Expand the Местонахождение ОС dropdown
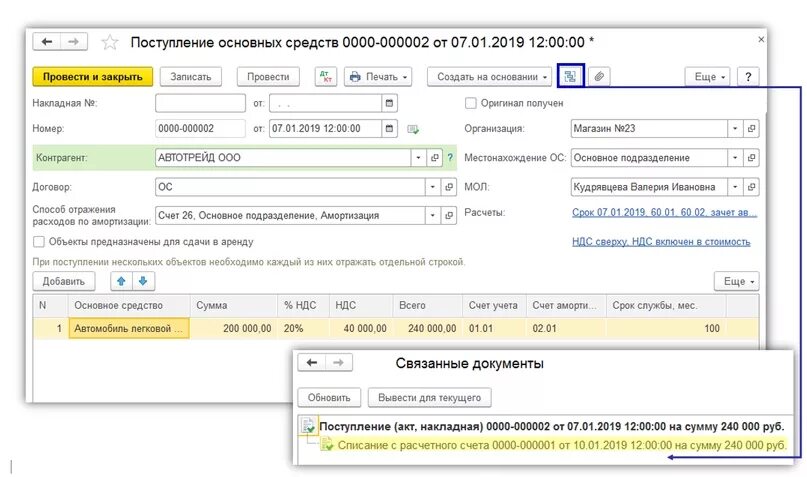Viewport: 807px width, 477px height. pos(735,158)
